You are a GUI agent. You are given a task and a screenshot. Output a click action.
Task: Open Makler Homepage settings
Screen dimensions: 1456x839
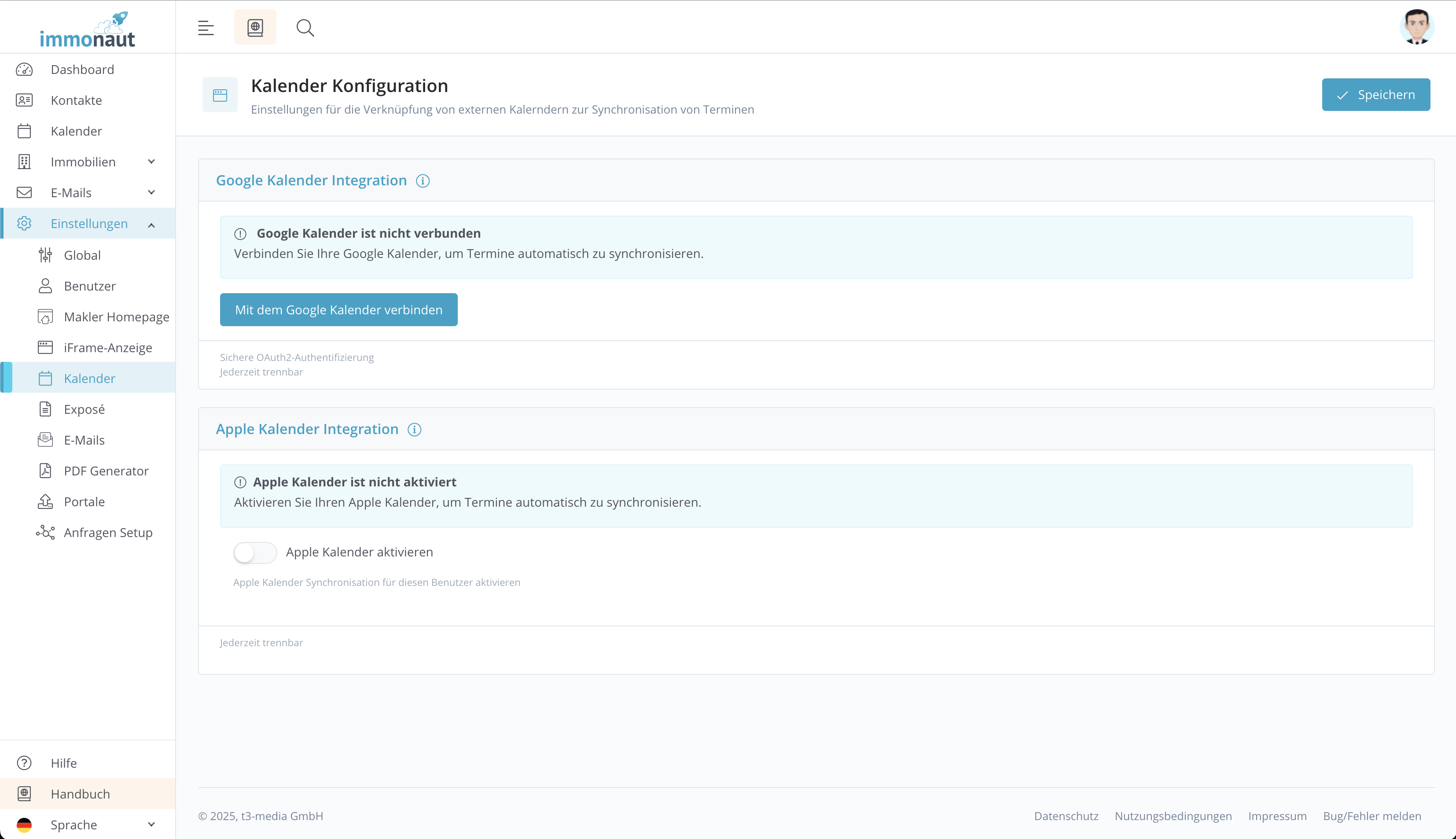point(116,317)
